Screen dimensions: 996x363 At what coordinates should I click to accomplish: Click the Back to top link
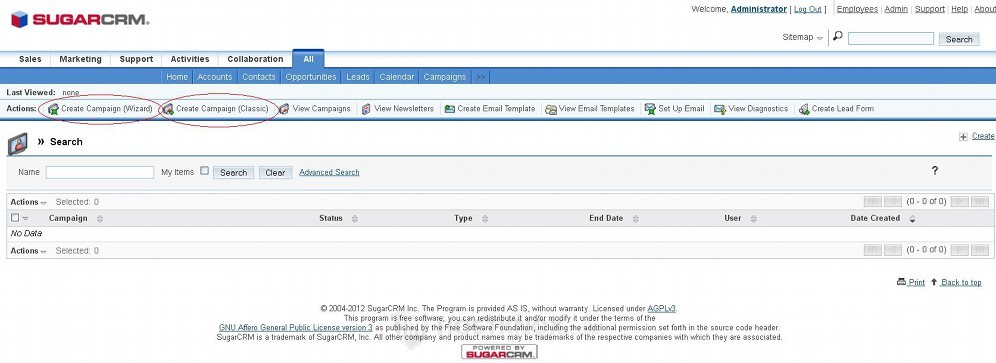[x=961, y=282]
